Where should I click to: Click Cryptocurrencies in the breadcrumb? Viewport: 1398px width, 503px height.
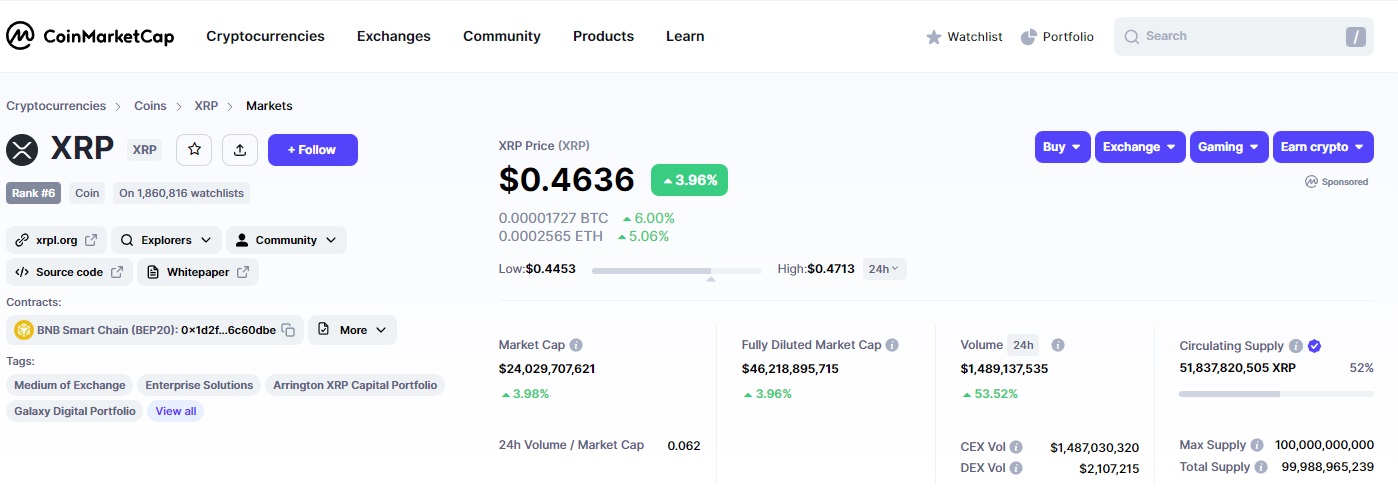(56, 106)
